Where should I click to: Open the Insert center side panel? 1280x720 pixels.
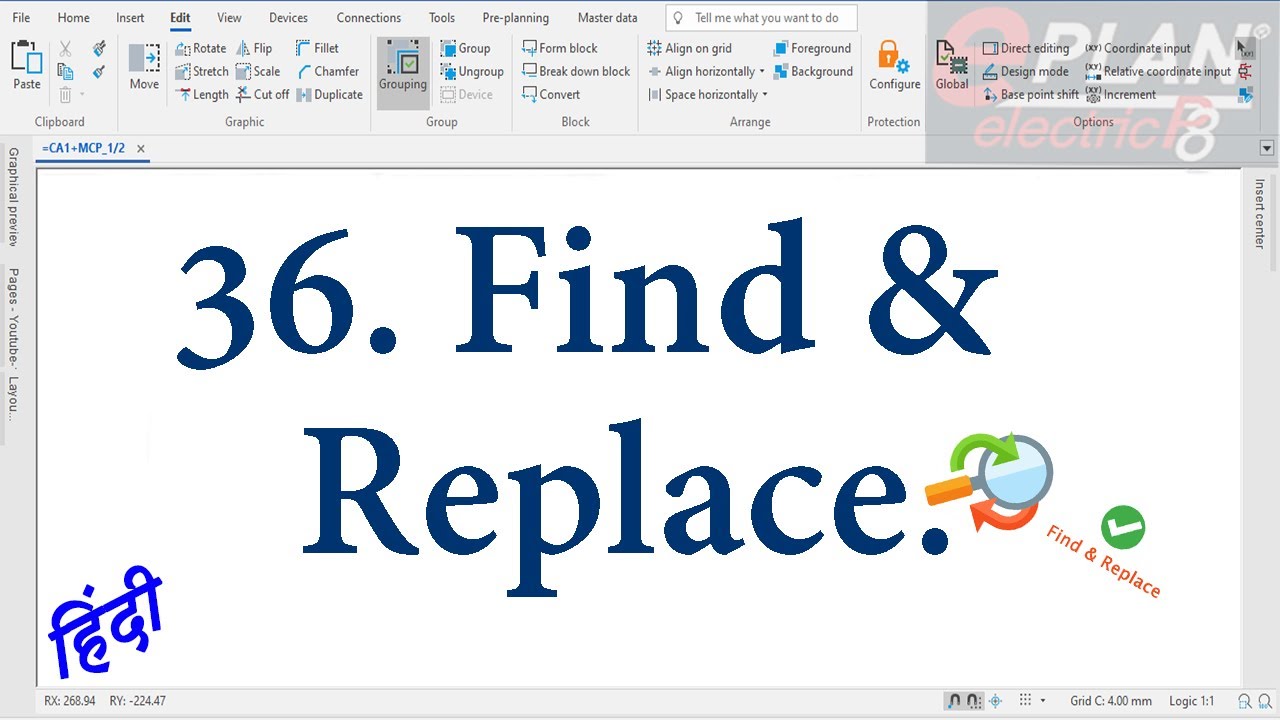(1260, 213)
